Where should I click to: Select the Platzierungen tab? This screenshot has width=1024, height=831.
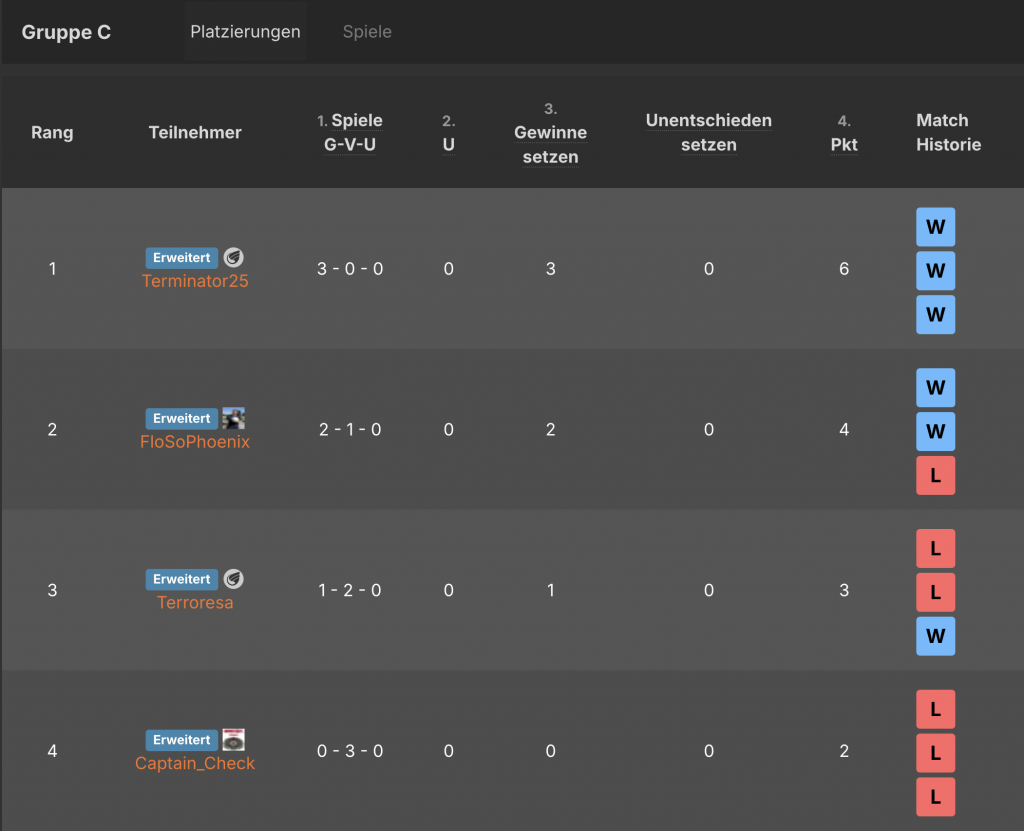click(x=245, y=32)
